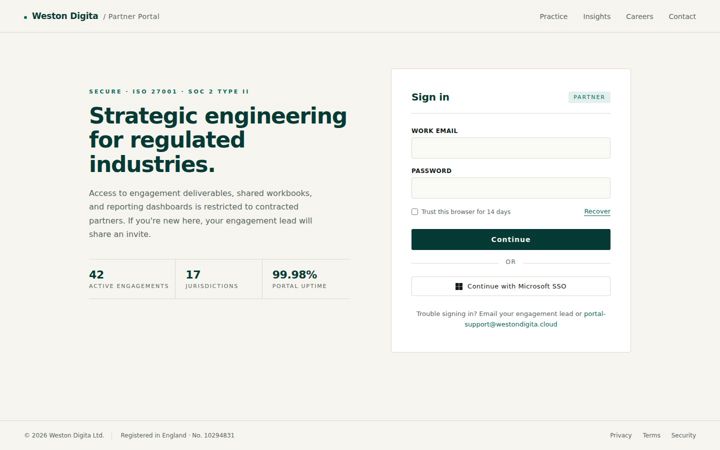
Task: Click the © 2026 Weston Digita Ltd. text
Action: pyautogui.click(x=64, y=435)
